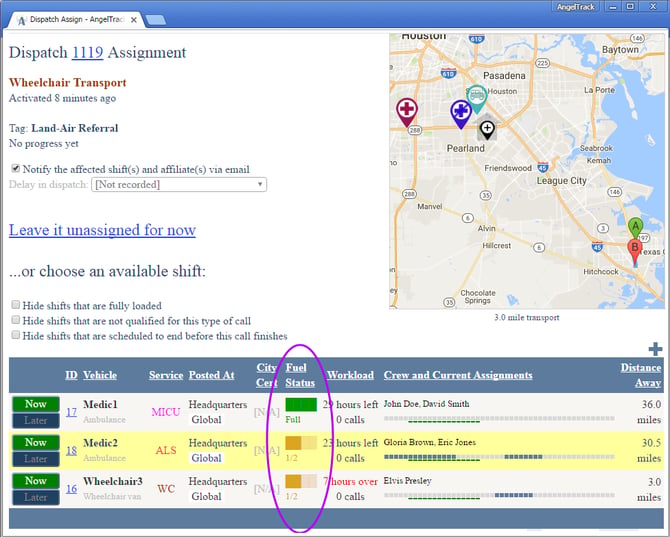Screen dimensions: 670x537
Task: Sort table by Service column header
Action: [166, 375]
